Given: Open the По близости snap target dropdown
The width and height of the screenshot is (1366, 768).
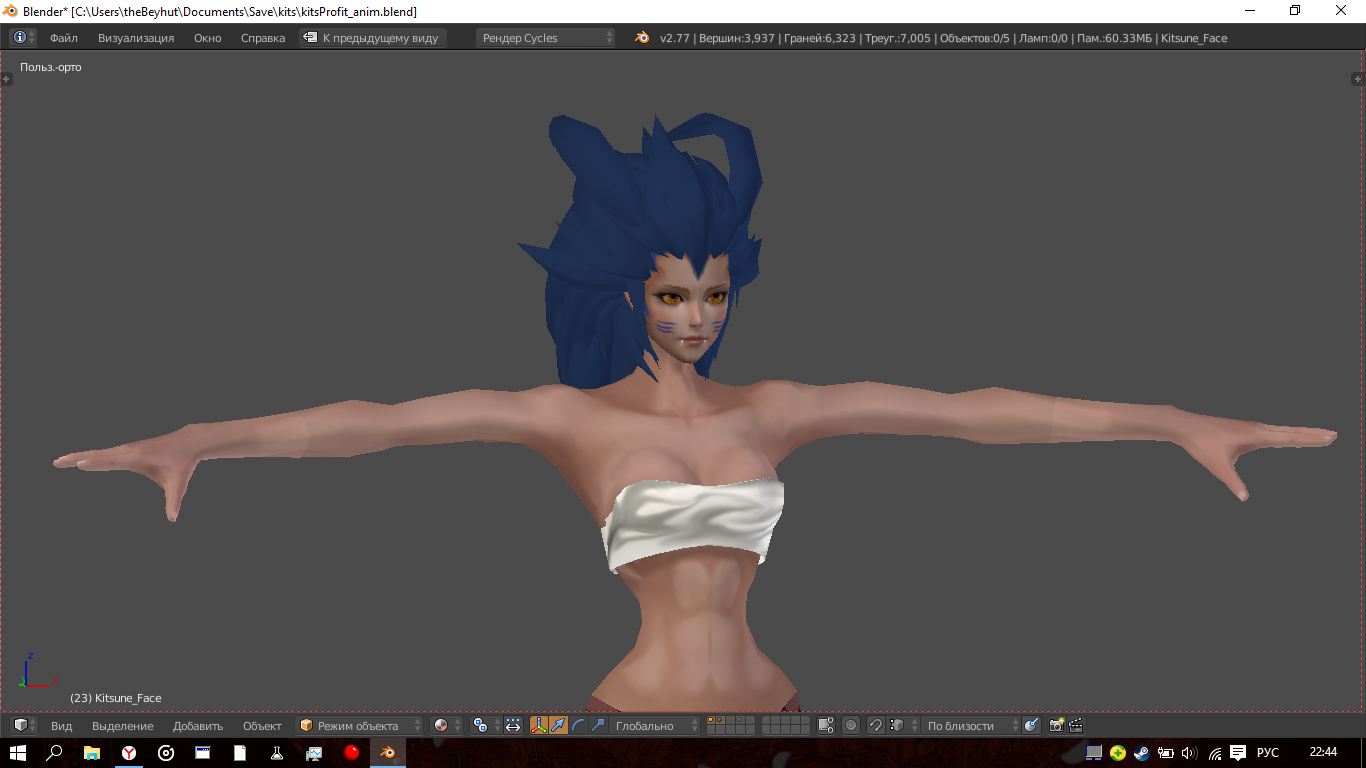Looking at the screenshot, I should pos(971,726).
